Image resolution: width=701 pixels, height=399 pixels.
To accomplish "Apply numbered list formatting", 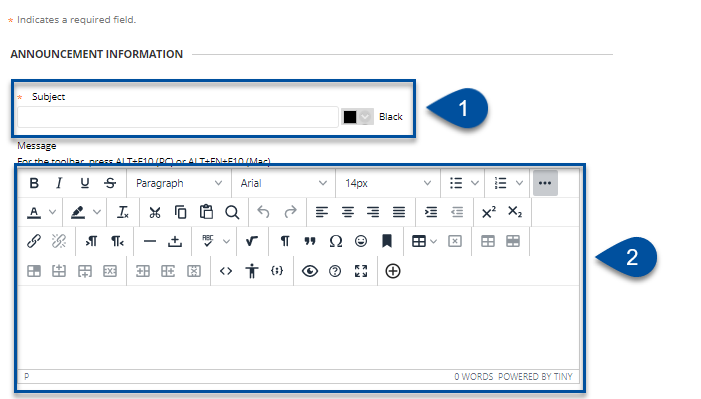I will 500,183.
